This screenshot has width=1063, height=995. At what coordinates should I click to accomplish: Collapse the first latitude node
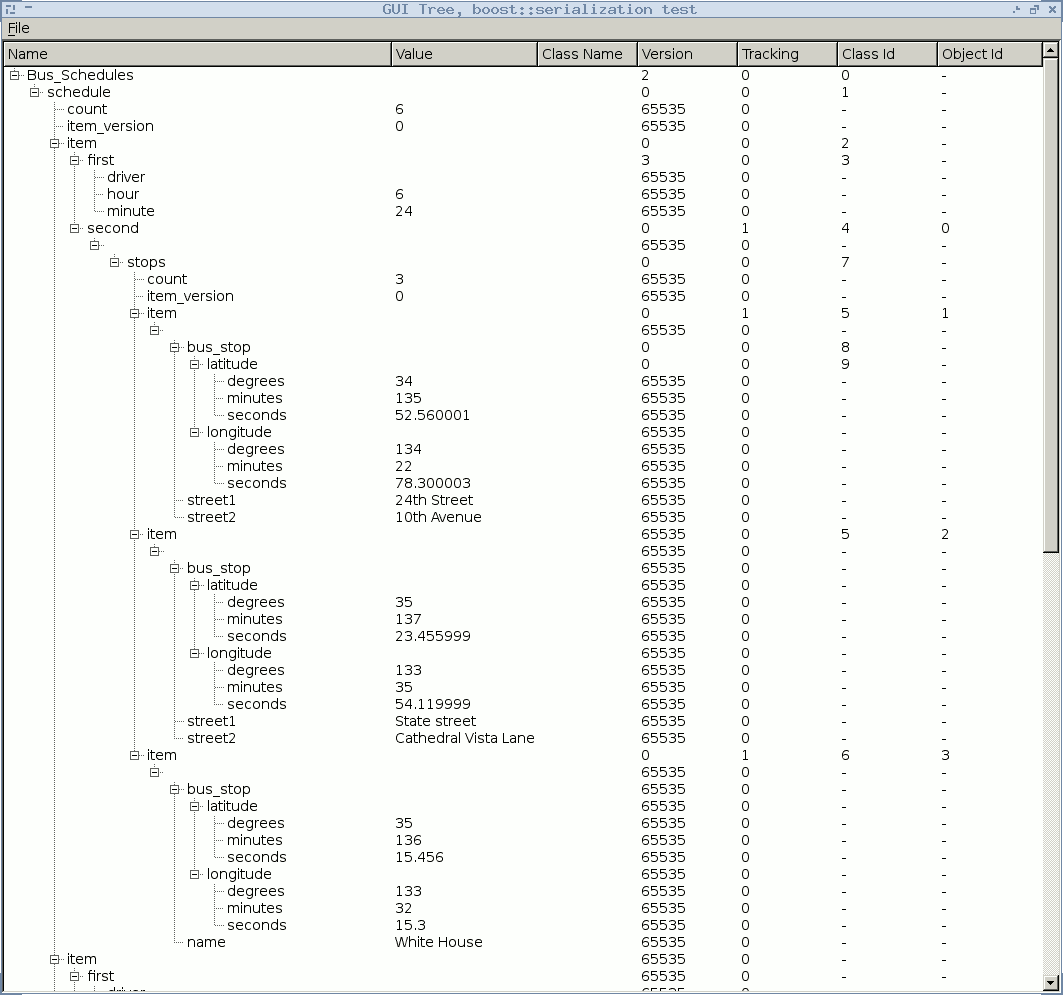(195, 364)
